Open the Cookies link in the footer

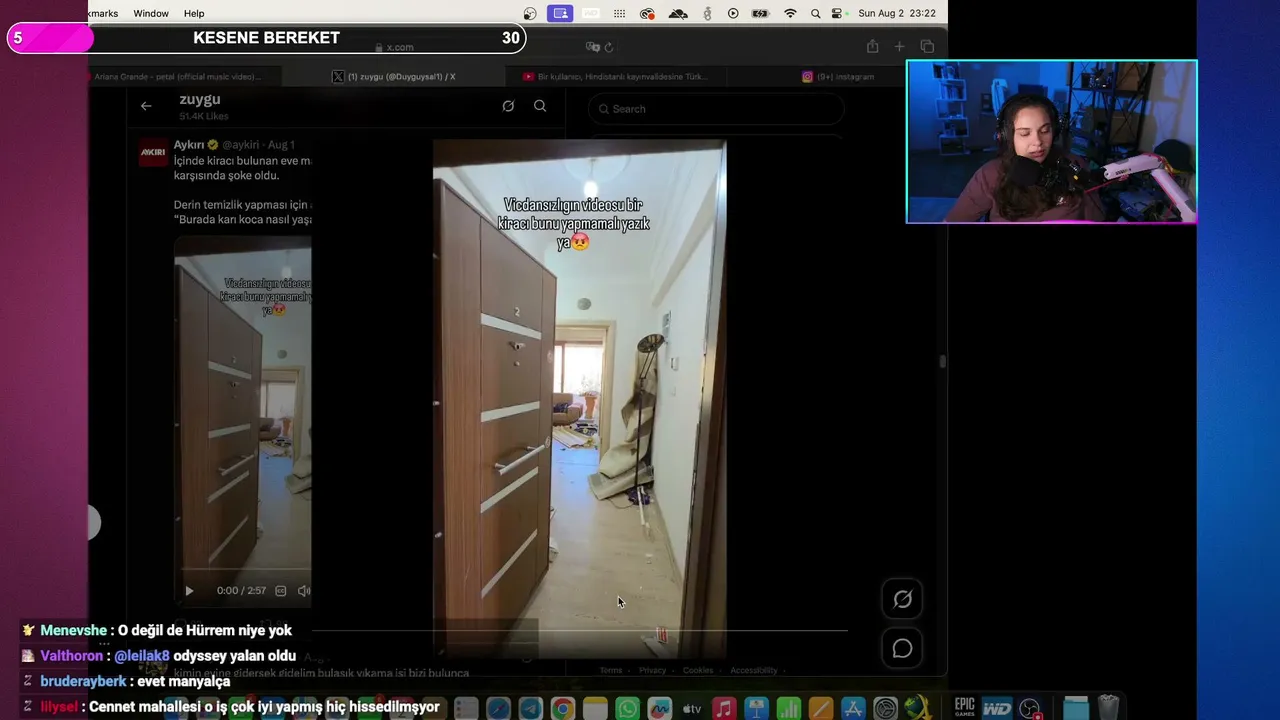coord(698,670)
